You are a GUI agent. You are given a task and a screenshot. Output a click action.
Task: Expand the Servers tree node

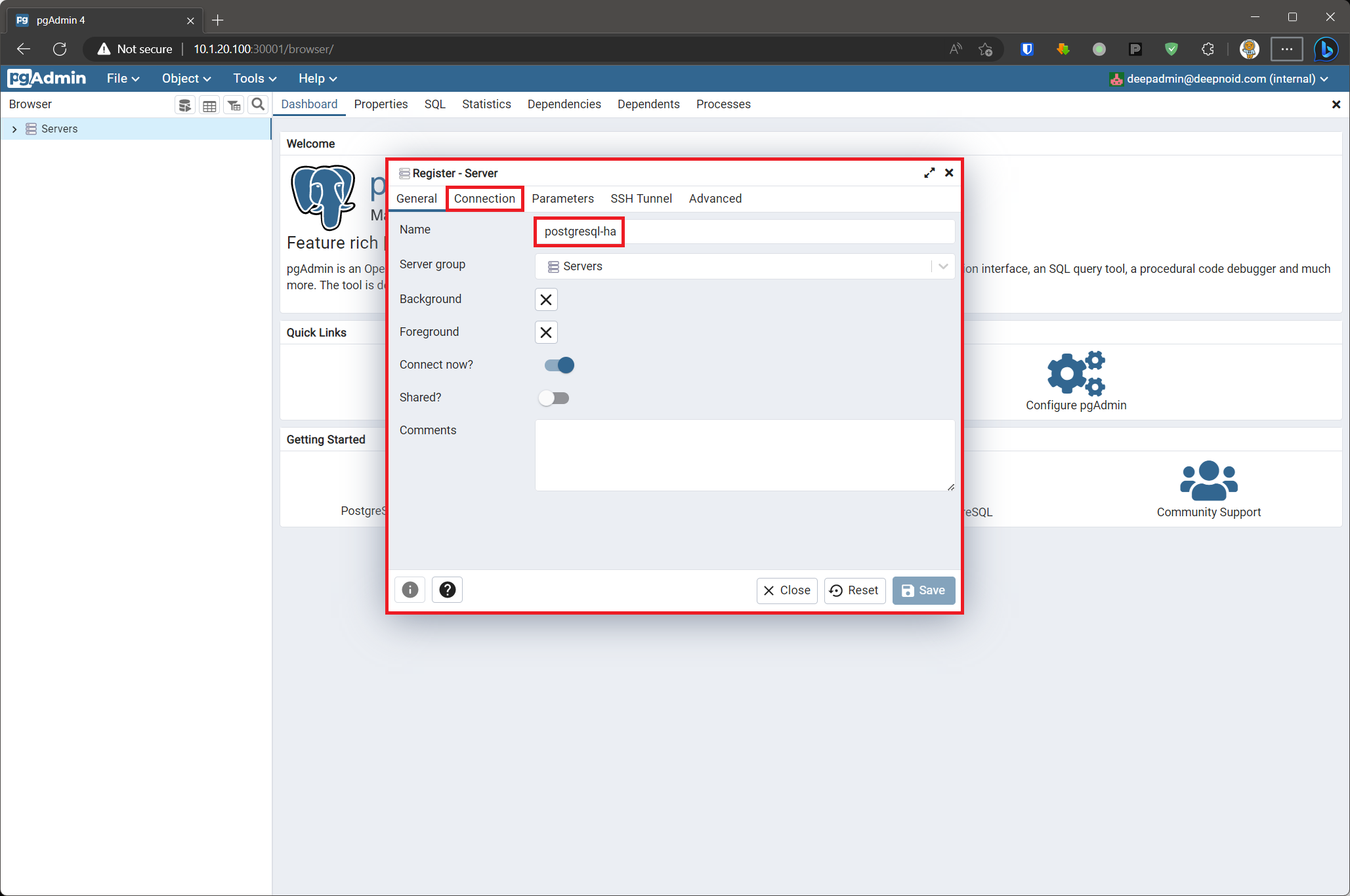point(14,129)
